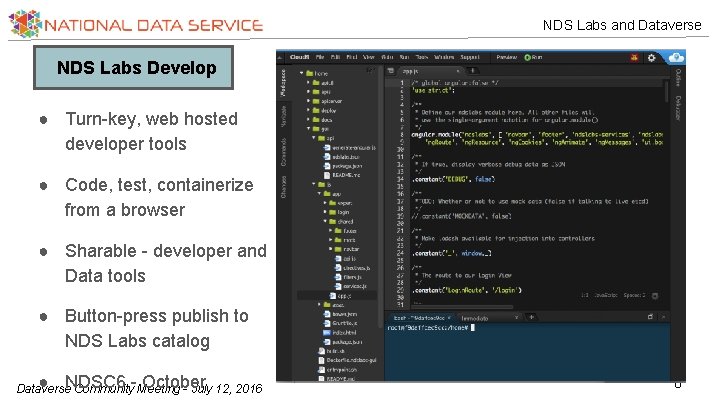Click the Cloud9 menu item
Viewport: 720px width, 405px height.
pos(299,57)
